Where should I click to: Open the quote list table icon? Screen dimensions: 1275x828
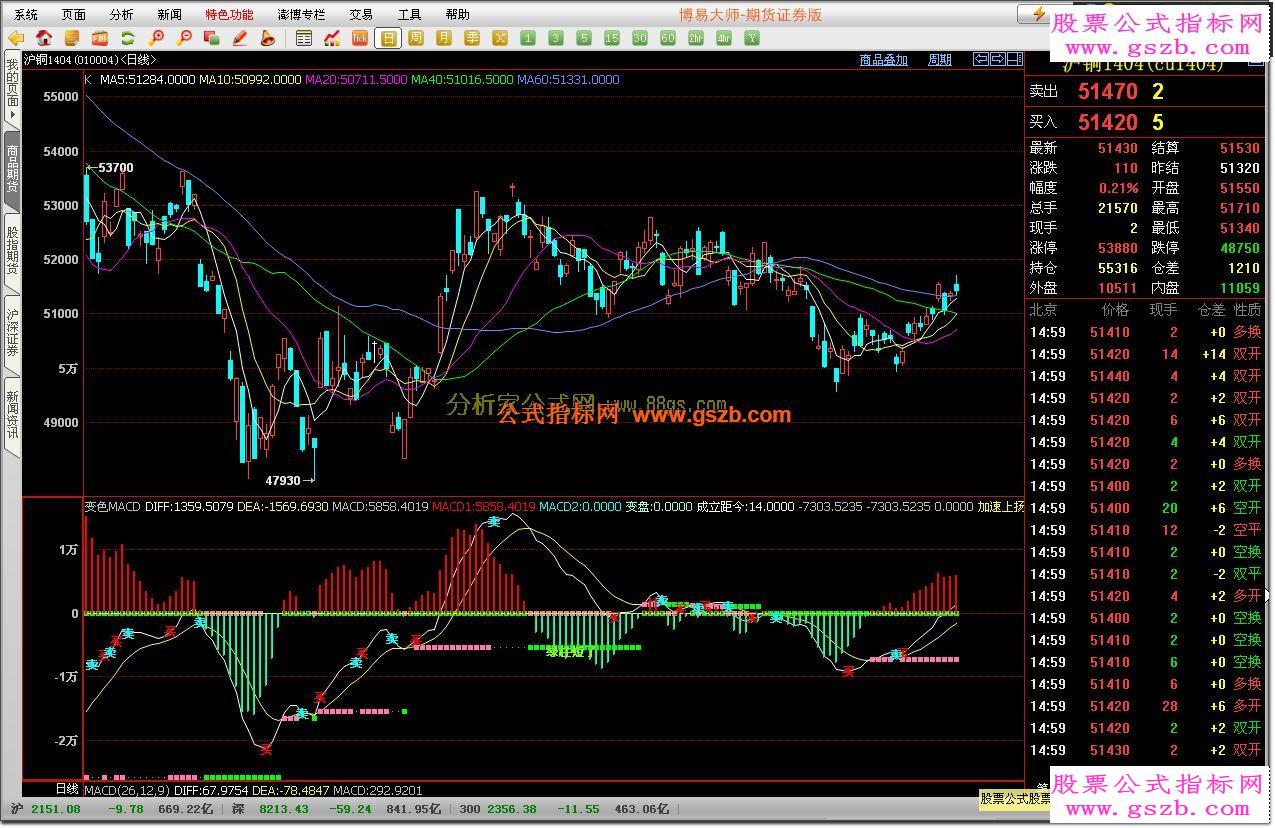tap(304, 38)
